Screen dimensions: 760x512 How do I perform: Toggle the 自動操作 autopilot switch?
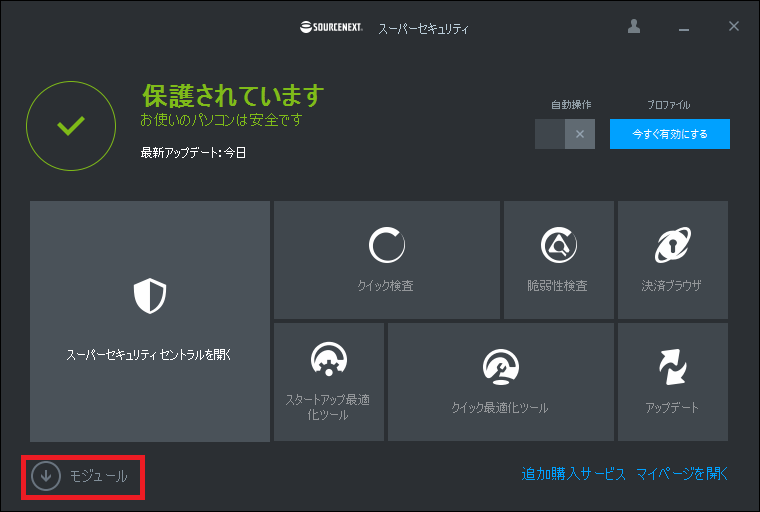[x=565, y=134]
